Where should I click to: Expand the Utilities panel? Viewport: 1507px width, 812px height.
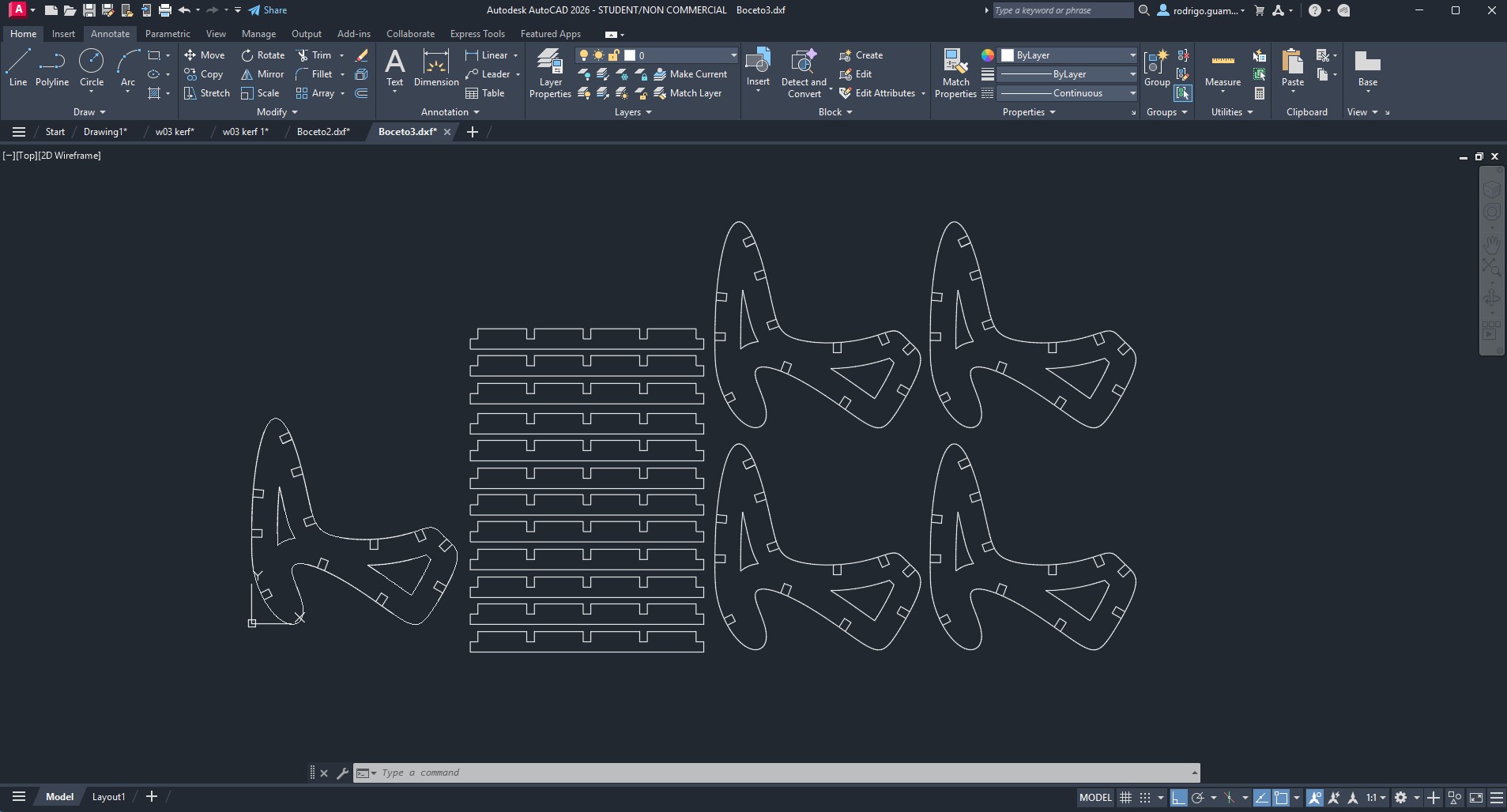click(x=1232, y=112)
